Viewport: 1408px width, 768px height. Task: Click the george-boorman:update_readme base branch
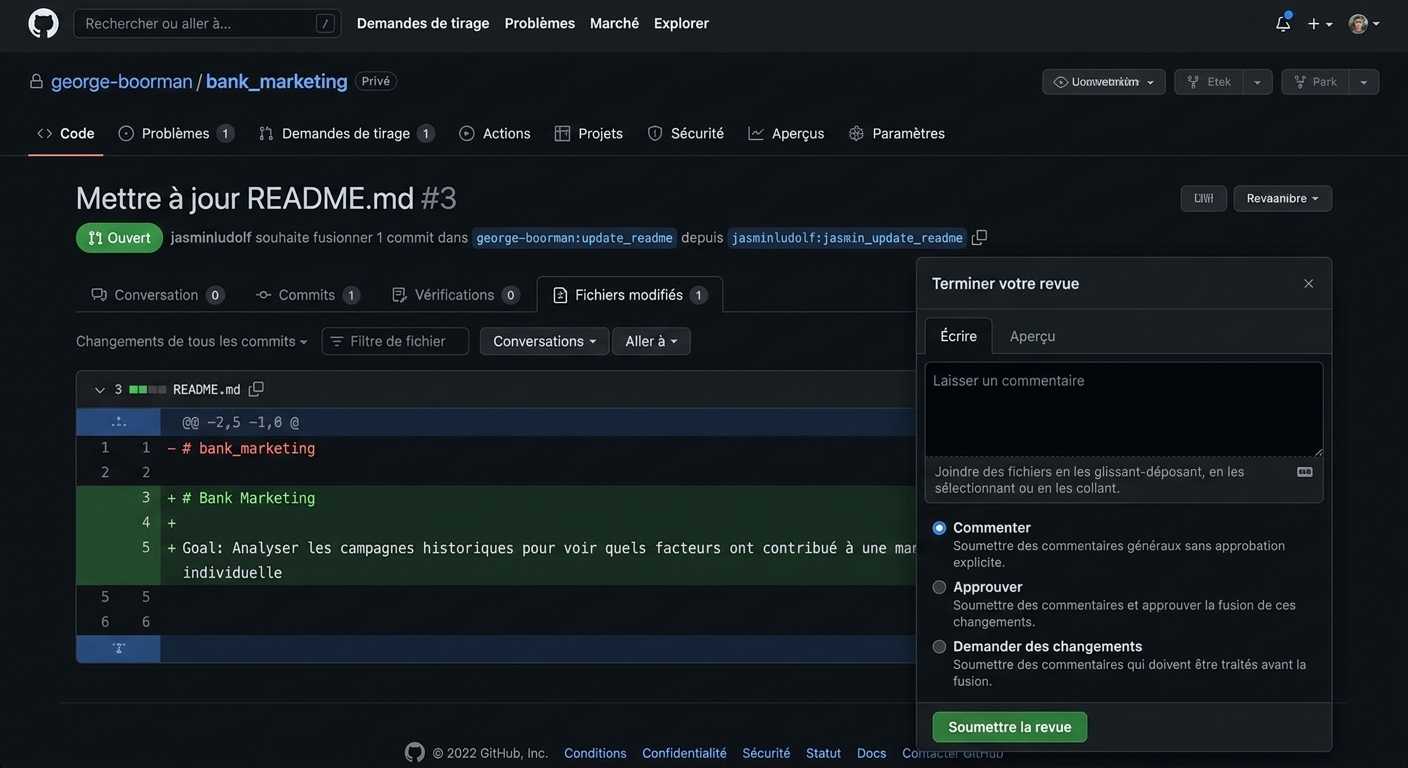click(575, 238)
